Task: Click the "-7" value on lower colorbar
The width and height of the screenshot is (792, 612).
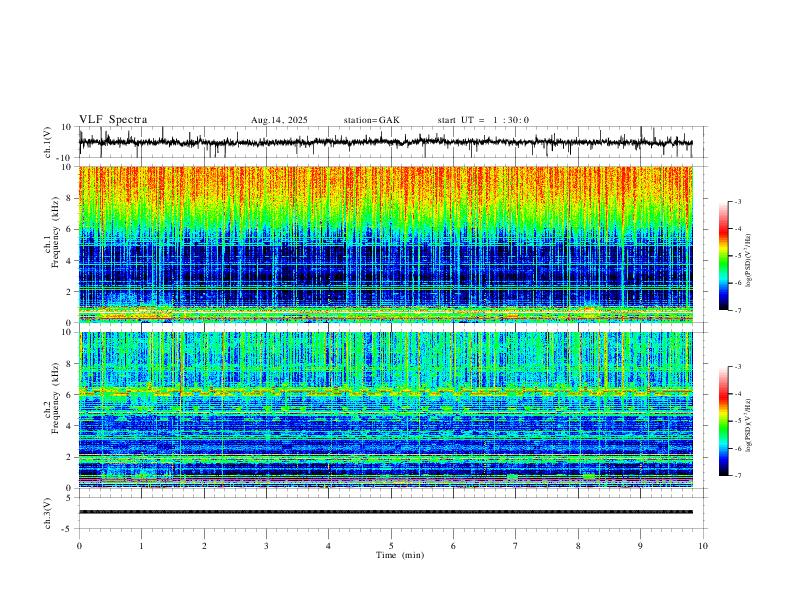Action: click(x=737, y=475)
